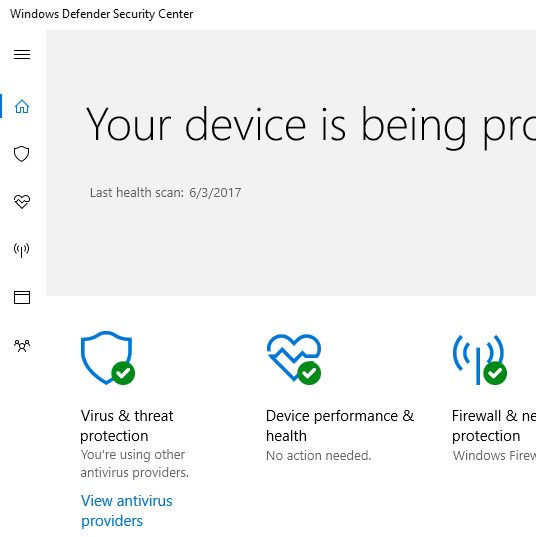Click 'No action needed.' status text
Viewport: 536px width, 537px height.
(319, 455)
